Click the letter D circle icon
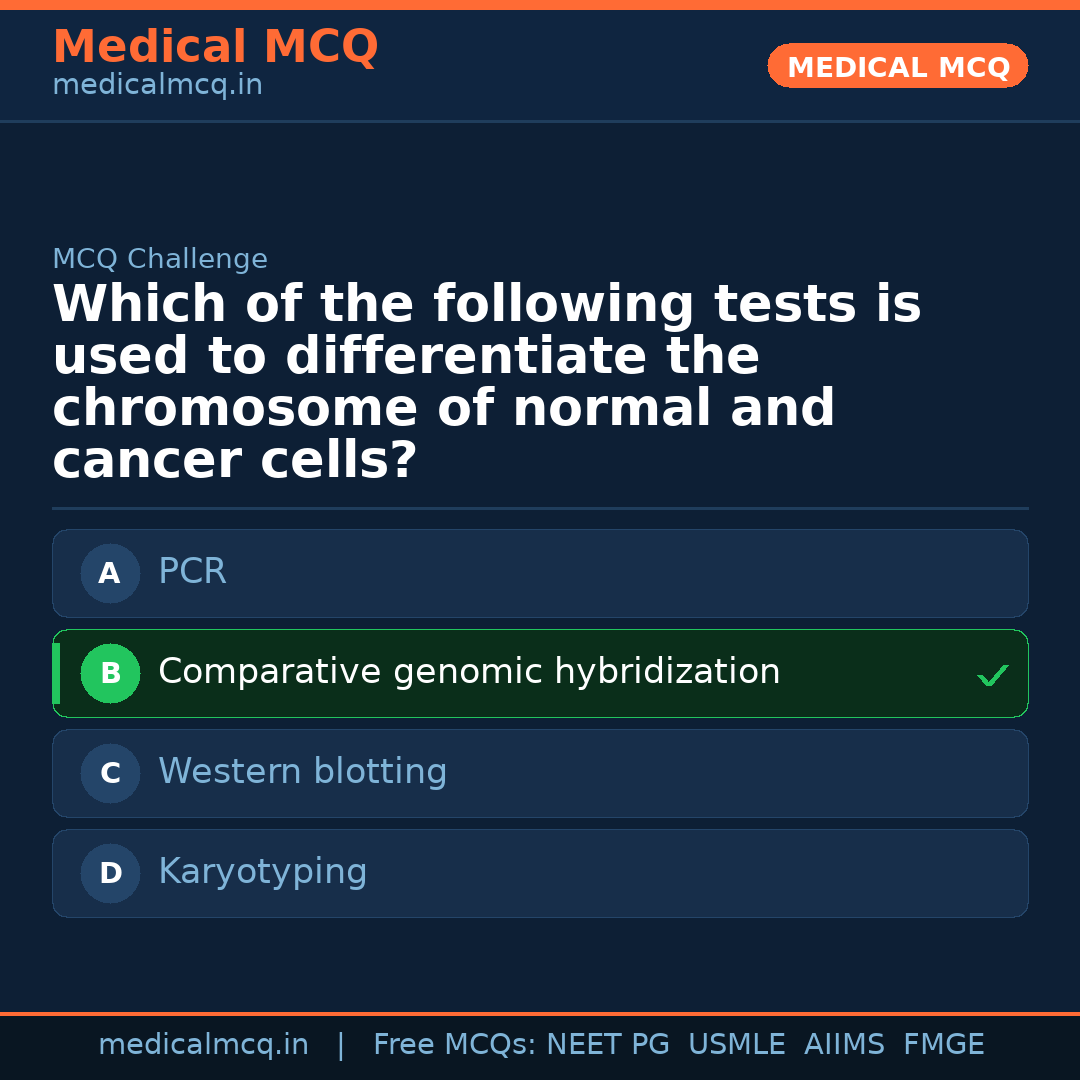The width and height of the screenshot is (1080, 1080). pos(110,873)
